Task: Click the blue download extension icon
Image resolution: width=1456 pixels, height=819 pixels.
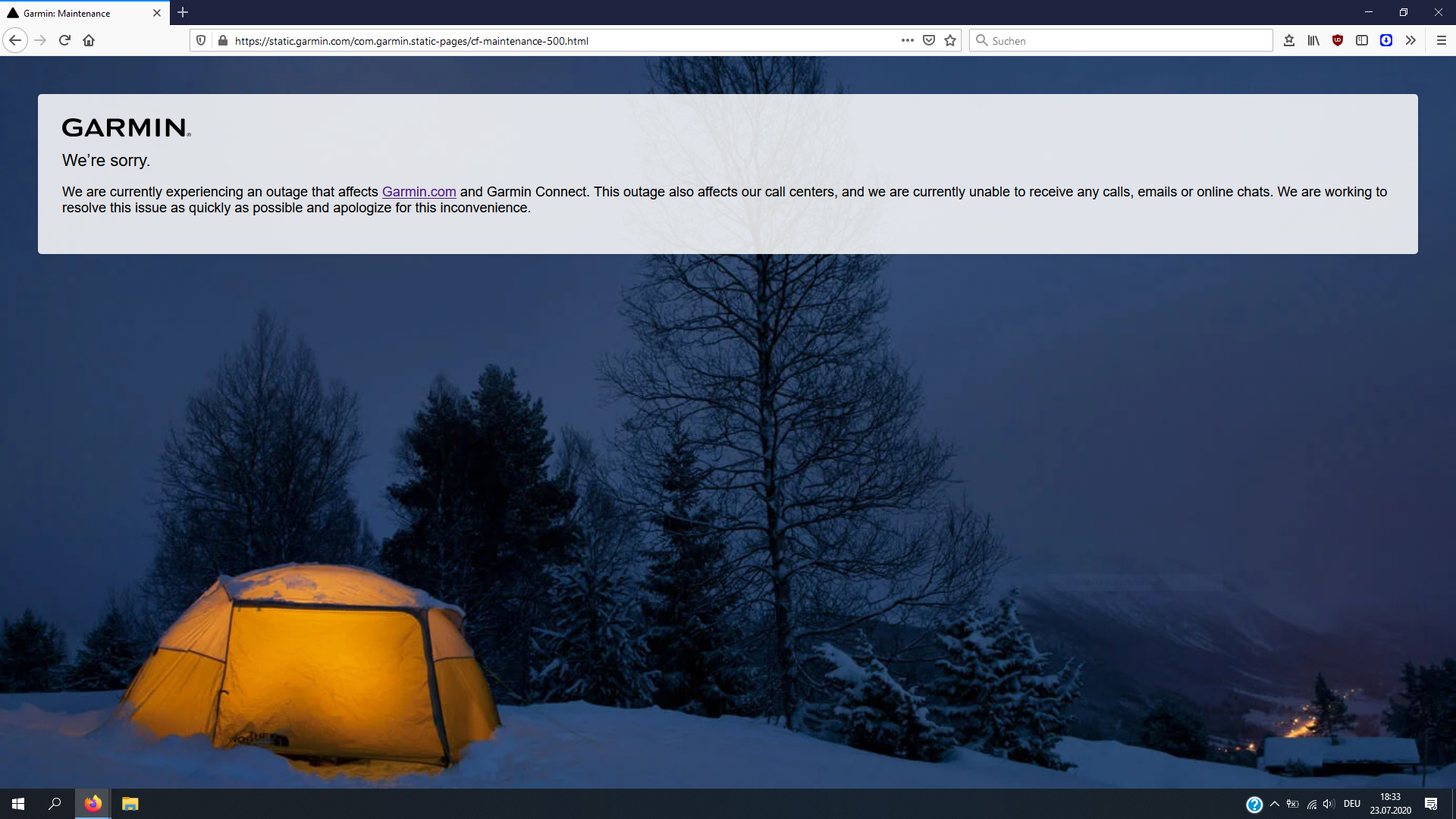Action: point(1386,40)
